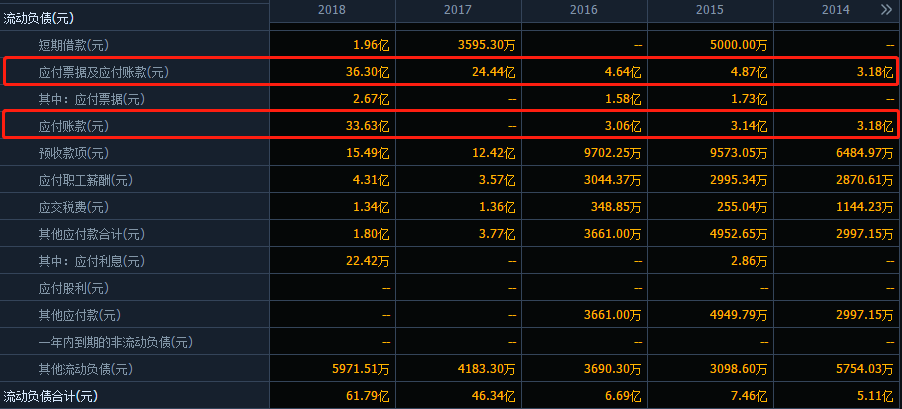This screenshot has width=902, height=409.
Task: Click the 其他应付款合计(元) row label
Action: pyautogui.click(x=91, y=234)
